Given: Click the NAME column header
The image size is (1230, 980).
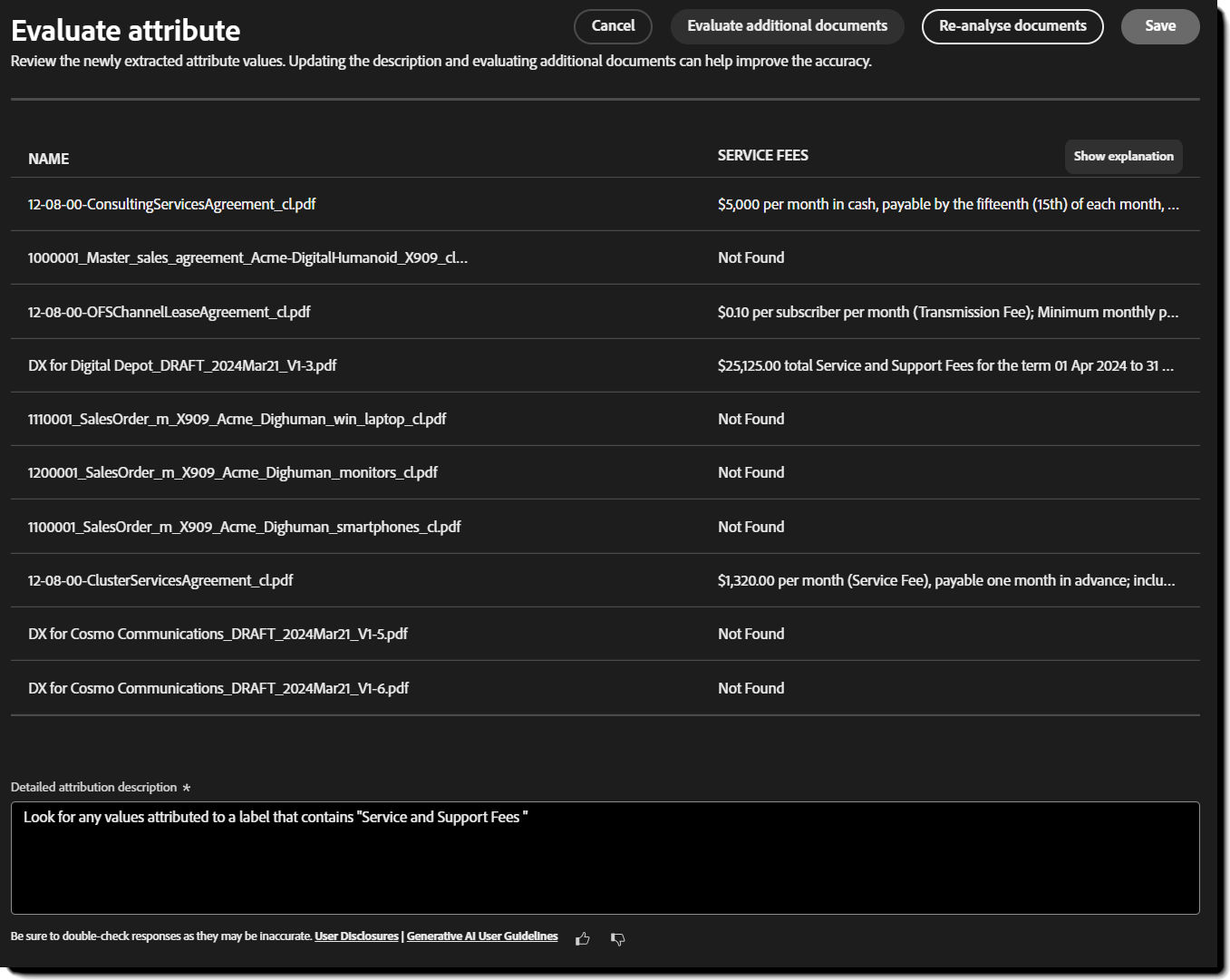Looking at the screenshot, I should (x=49, y=159).
